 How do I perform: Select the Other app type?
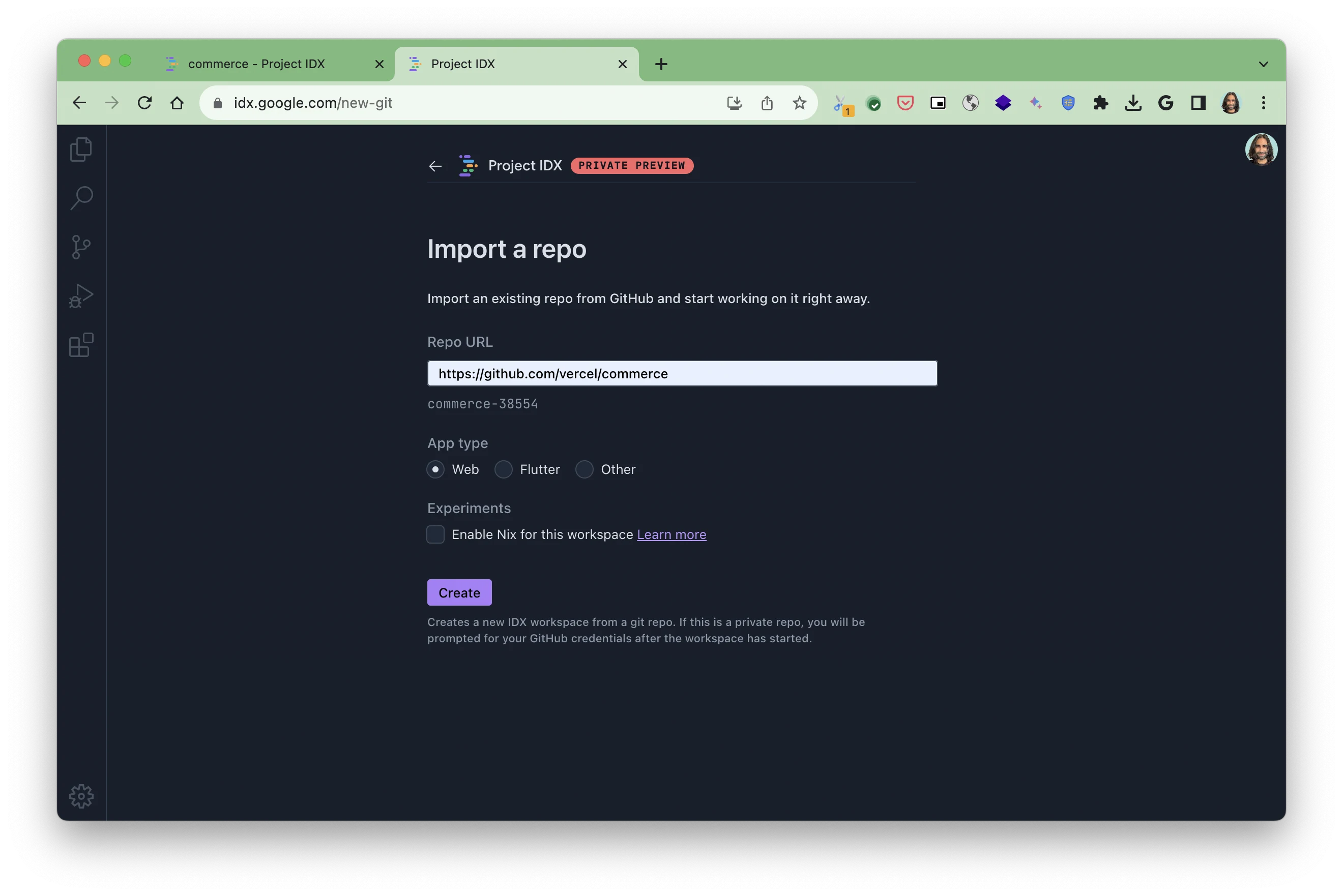coord(584,470)
